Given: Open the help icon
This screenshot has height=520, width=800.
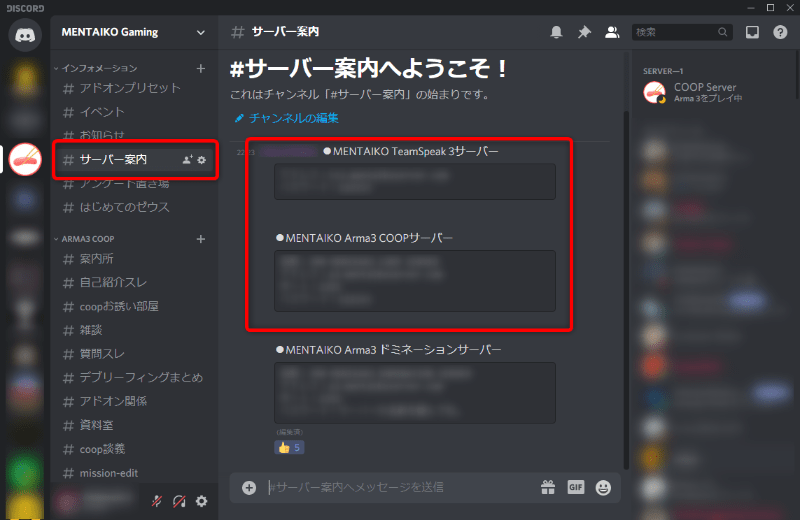Looking at the screenshot, I should click(x=780, y=32).
